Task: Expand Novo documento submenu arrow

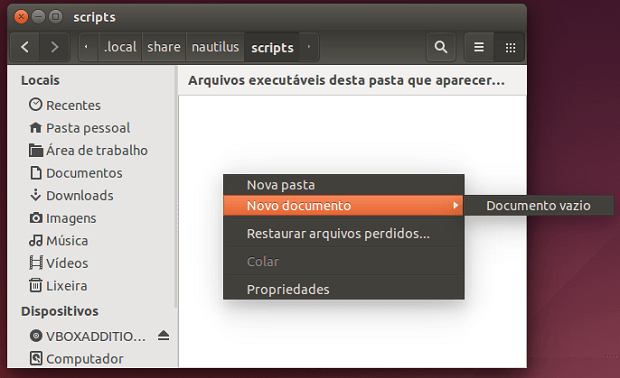Action: click(x=456, y=205)
